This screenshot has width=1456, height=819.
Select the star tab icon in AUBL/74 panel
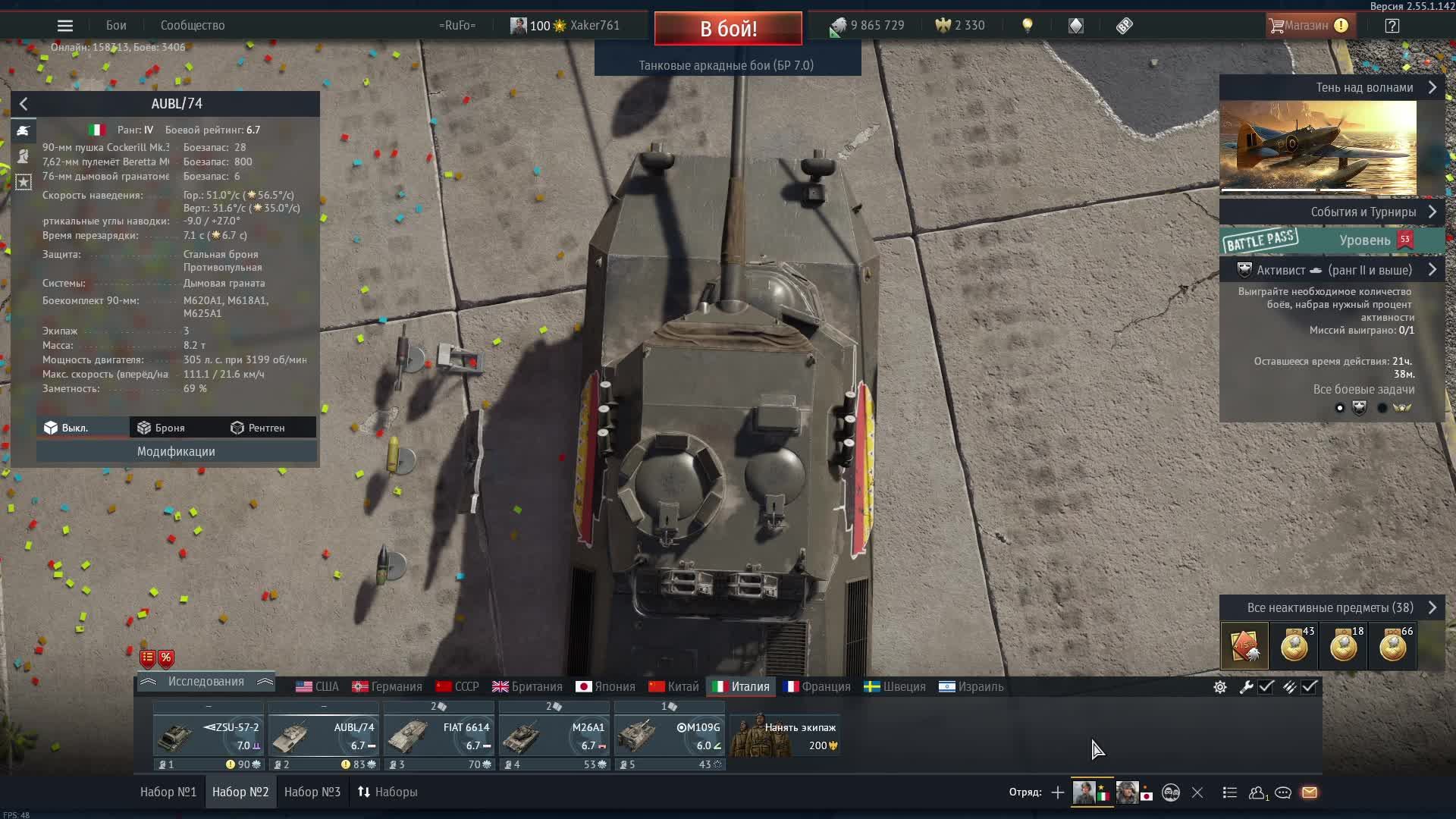24,182
